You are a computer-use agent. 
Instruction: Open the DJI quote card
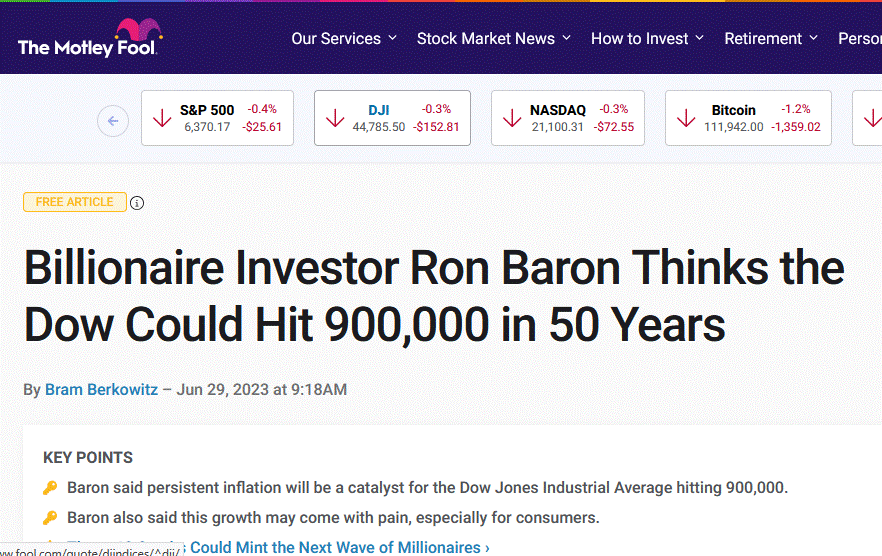click(x=392, y=118)
